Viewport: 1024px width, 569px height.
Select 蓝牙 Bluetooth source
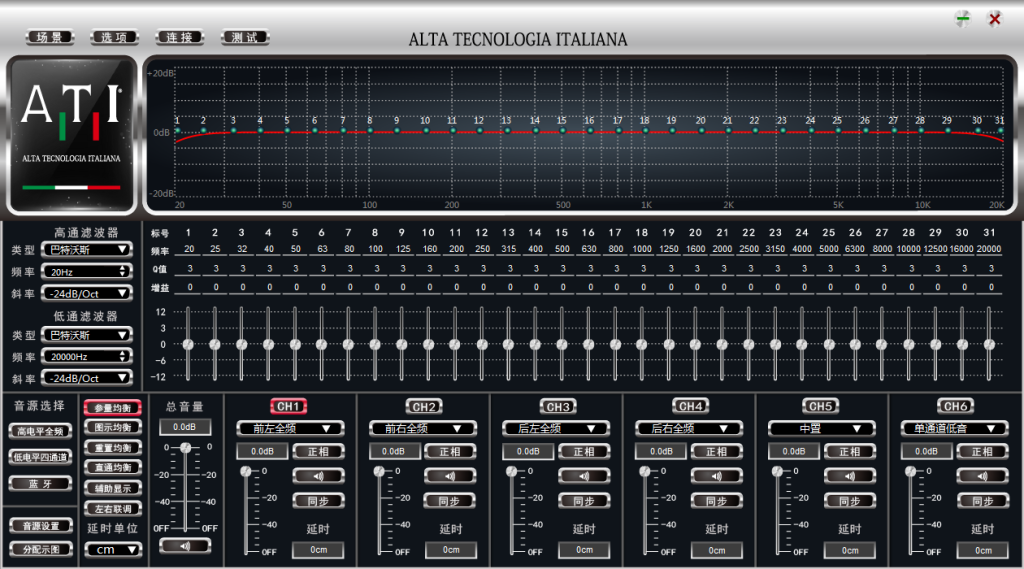click(40, 483)
